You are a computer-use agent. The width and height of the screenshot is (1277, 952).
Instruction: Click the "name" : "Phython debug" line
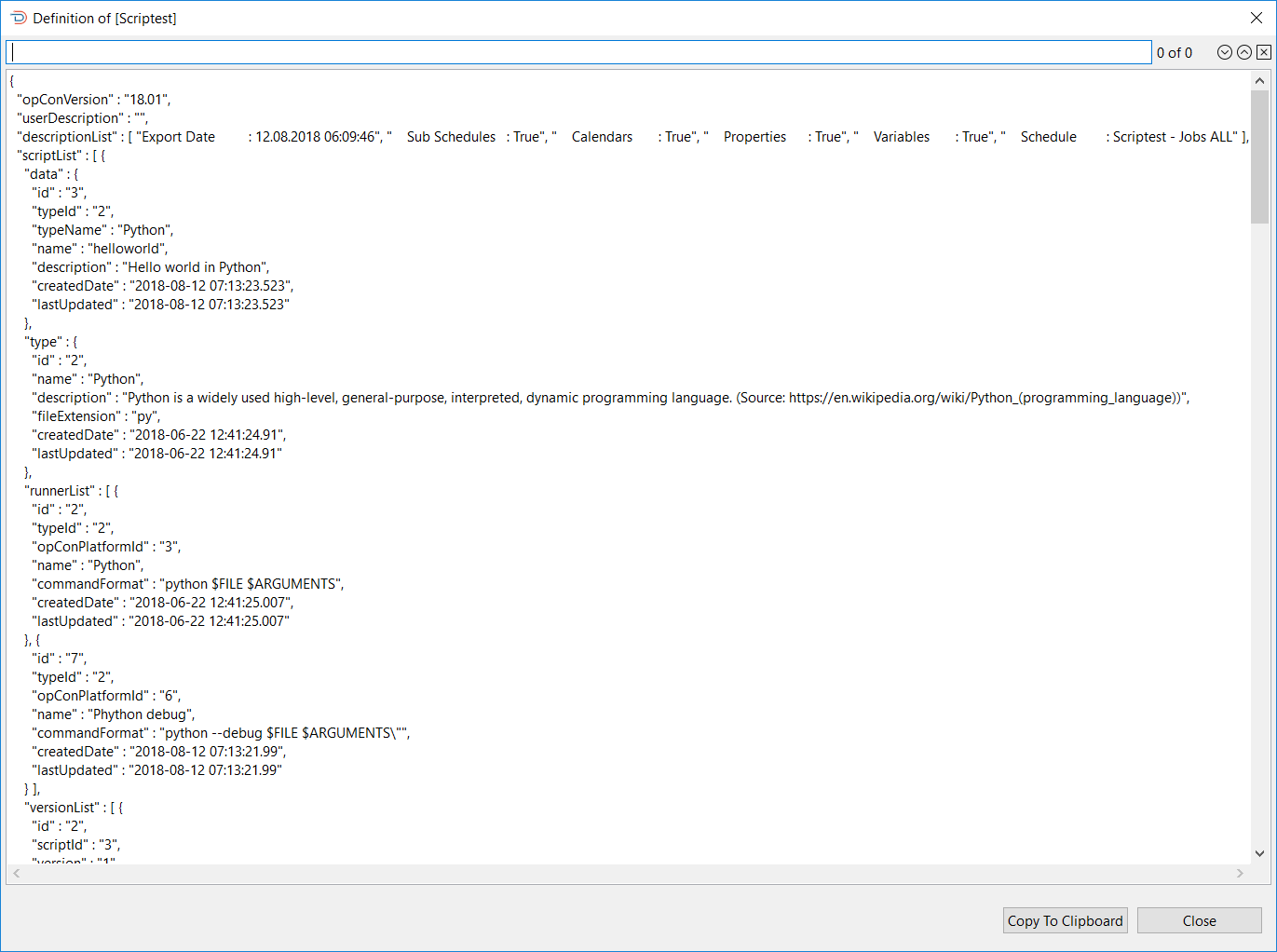point(114,714)
